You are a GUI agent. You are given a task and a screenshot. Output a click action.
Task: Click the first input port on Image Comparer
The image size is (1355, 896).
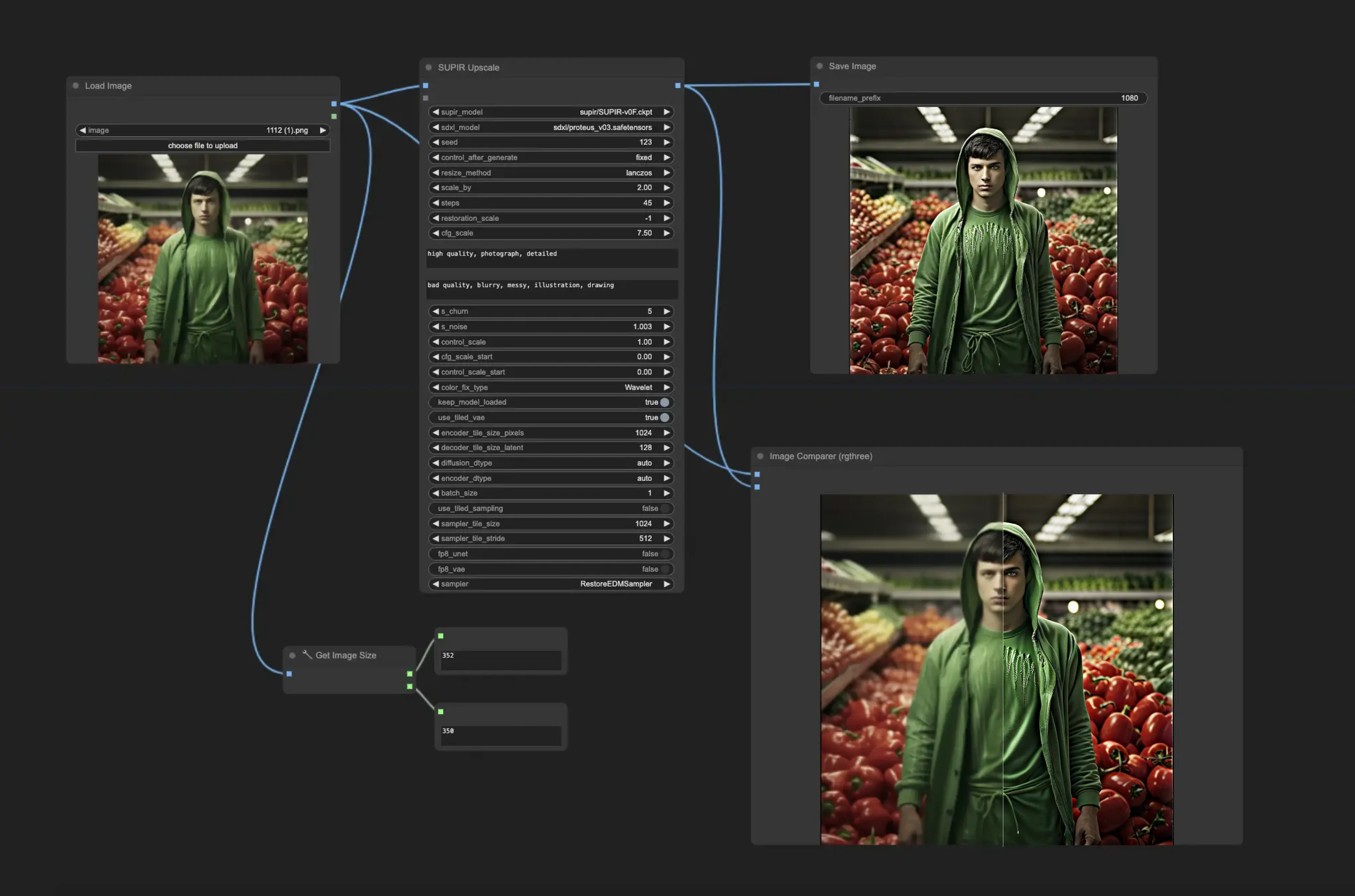point(757,474)
